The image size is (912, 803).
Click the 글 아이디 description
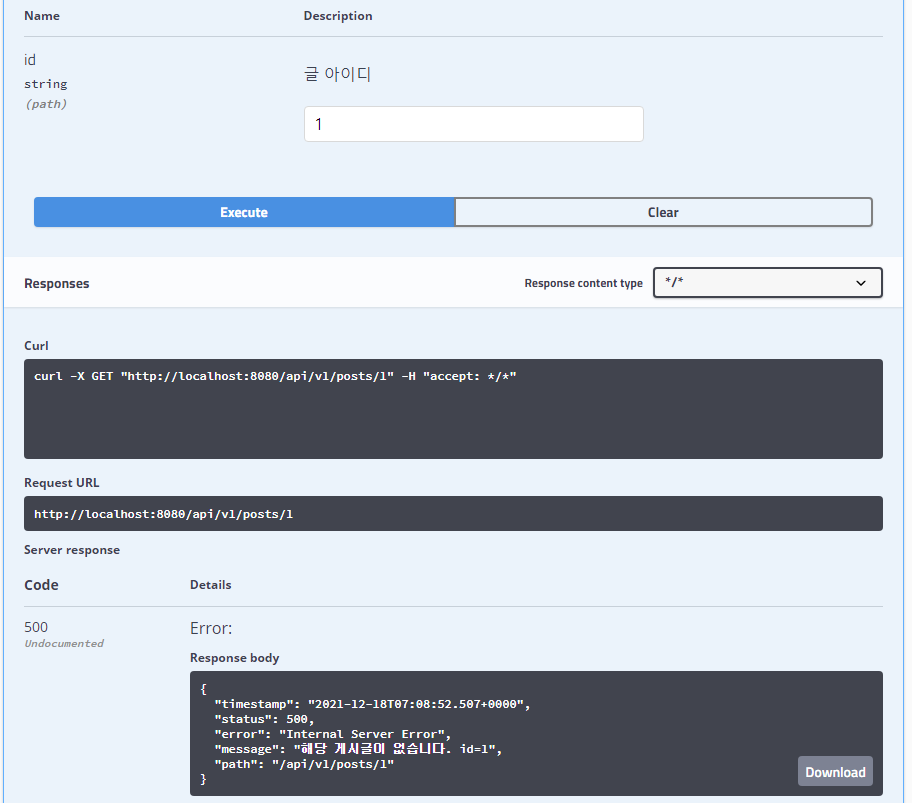click(337, 74)
